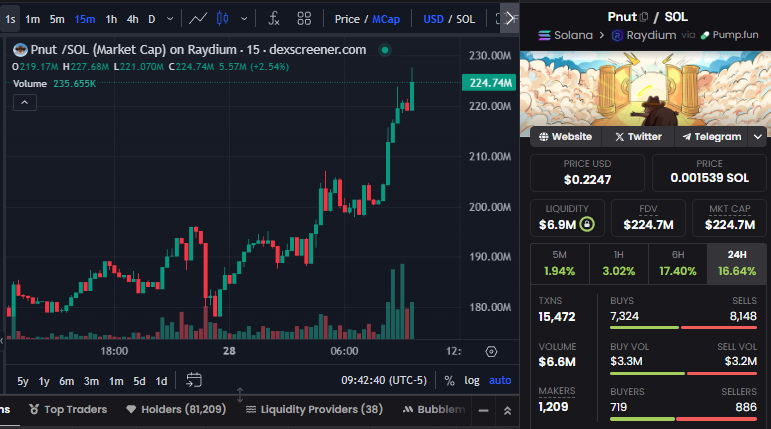
Task: Open the go-to-date calendar icon
Action: pos(194,380)
